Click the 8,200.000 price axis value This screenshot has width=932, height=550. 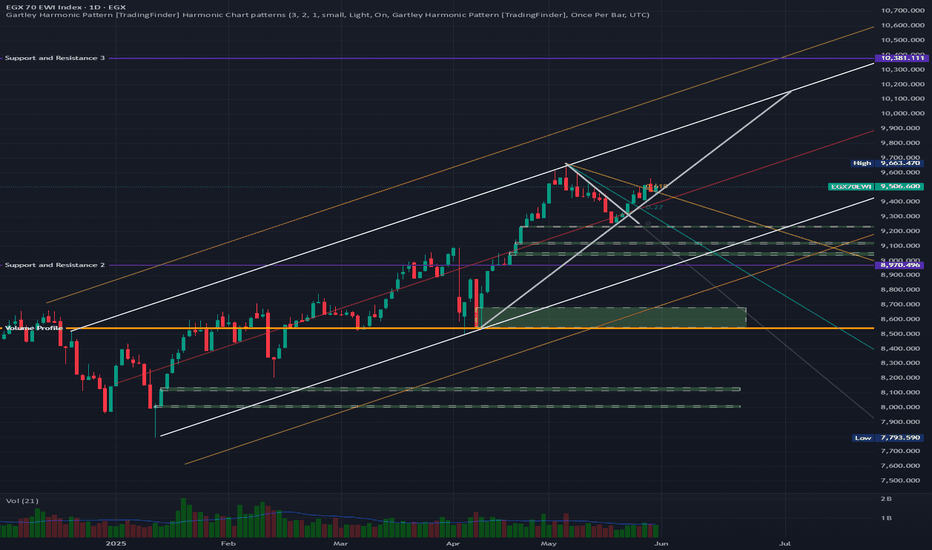tap(902, 378)
